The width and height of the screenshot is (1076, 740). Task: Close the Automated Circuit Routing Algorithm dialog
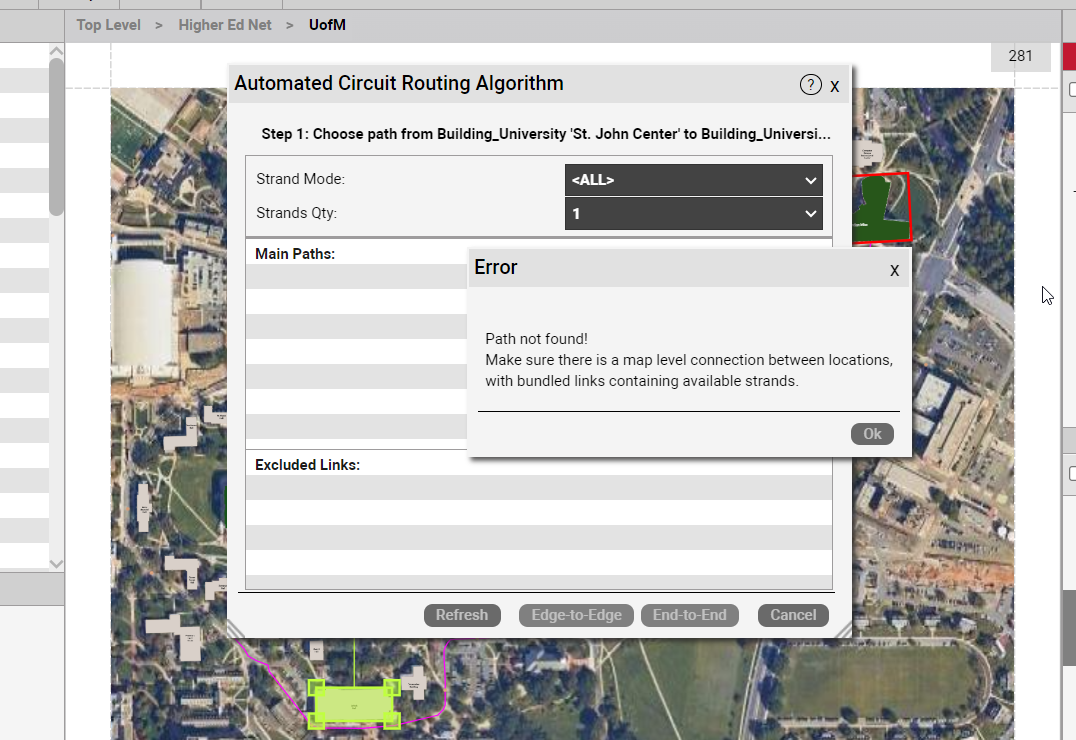[x=834, y=86]
